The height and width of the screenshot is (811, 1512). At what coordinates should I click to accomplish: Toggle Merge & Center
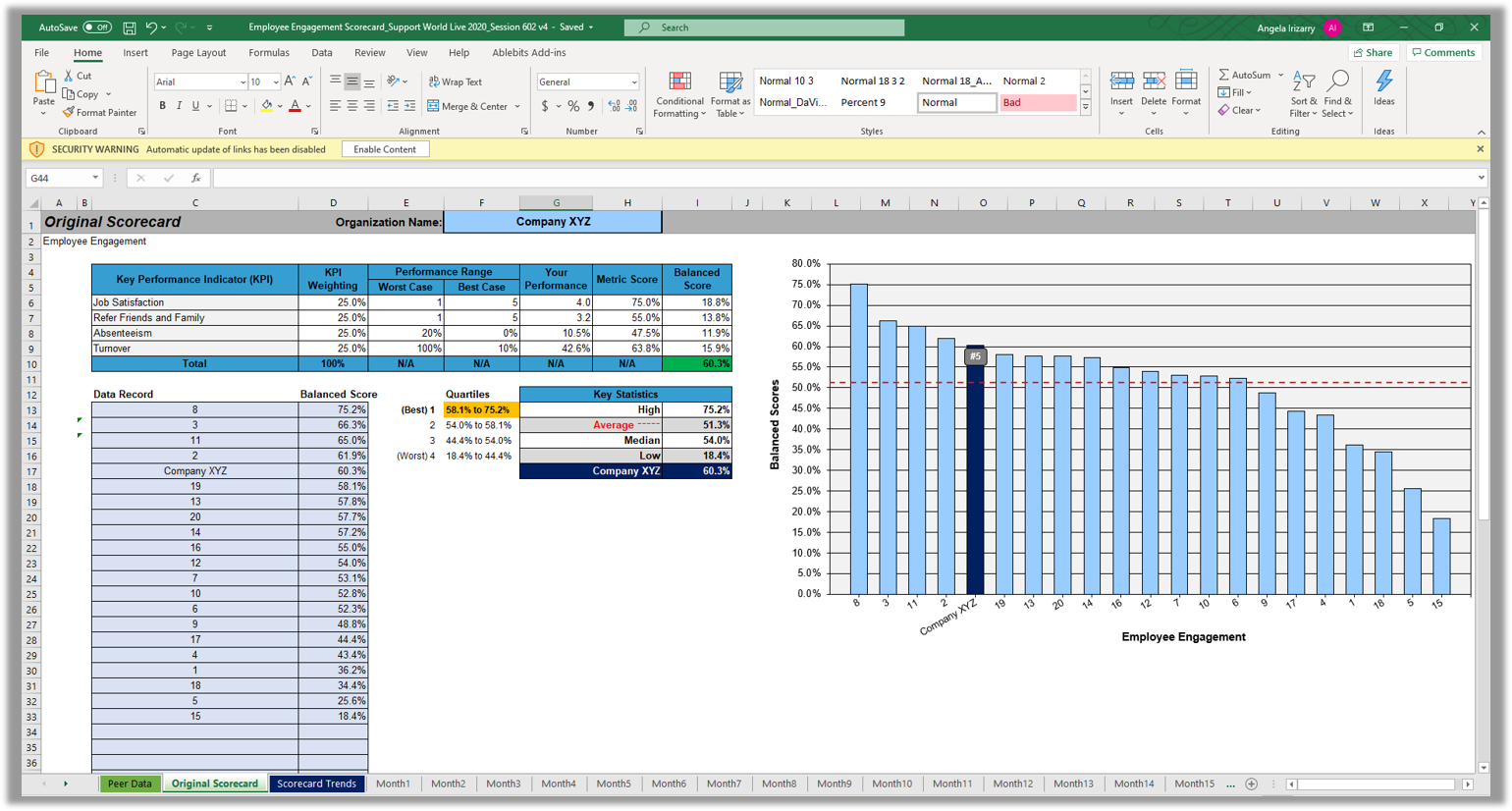point(467,106)
